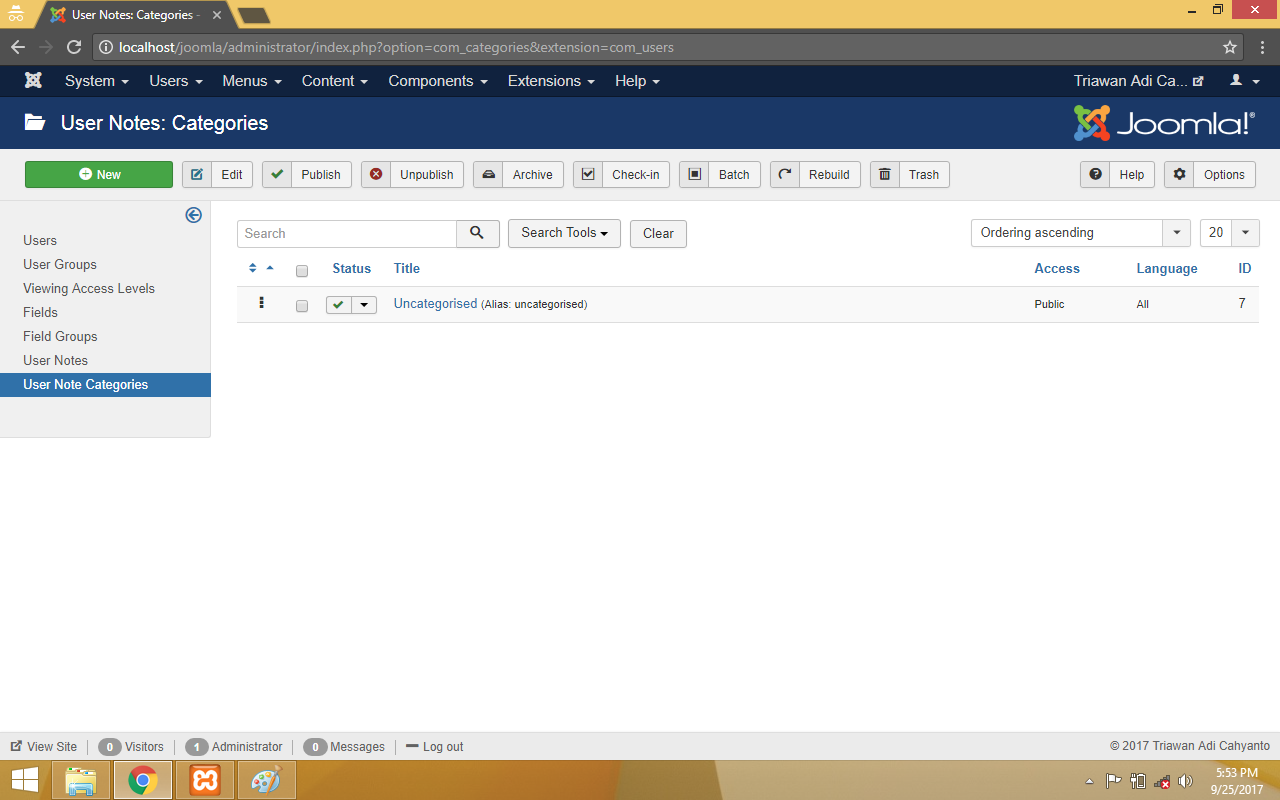Click the green New button
This screenshot has width=1280, height=800.
pos(99,175)
